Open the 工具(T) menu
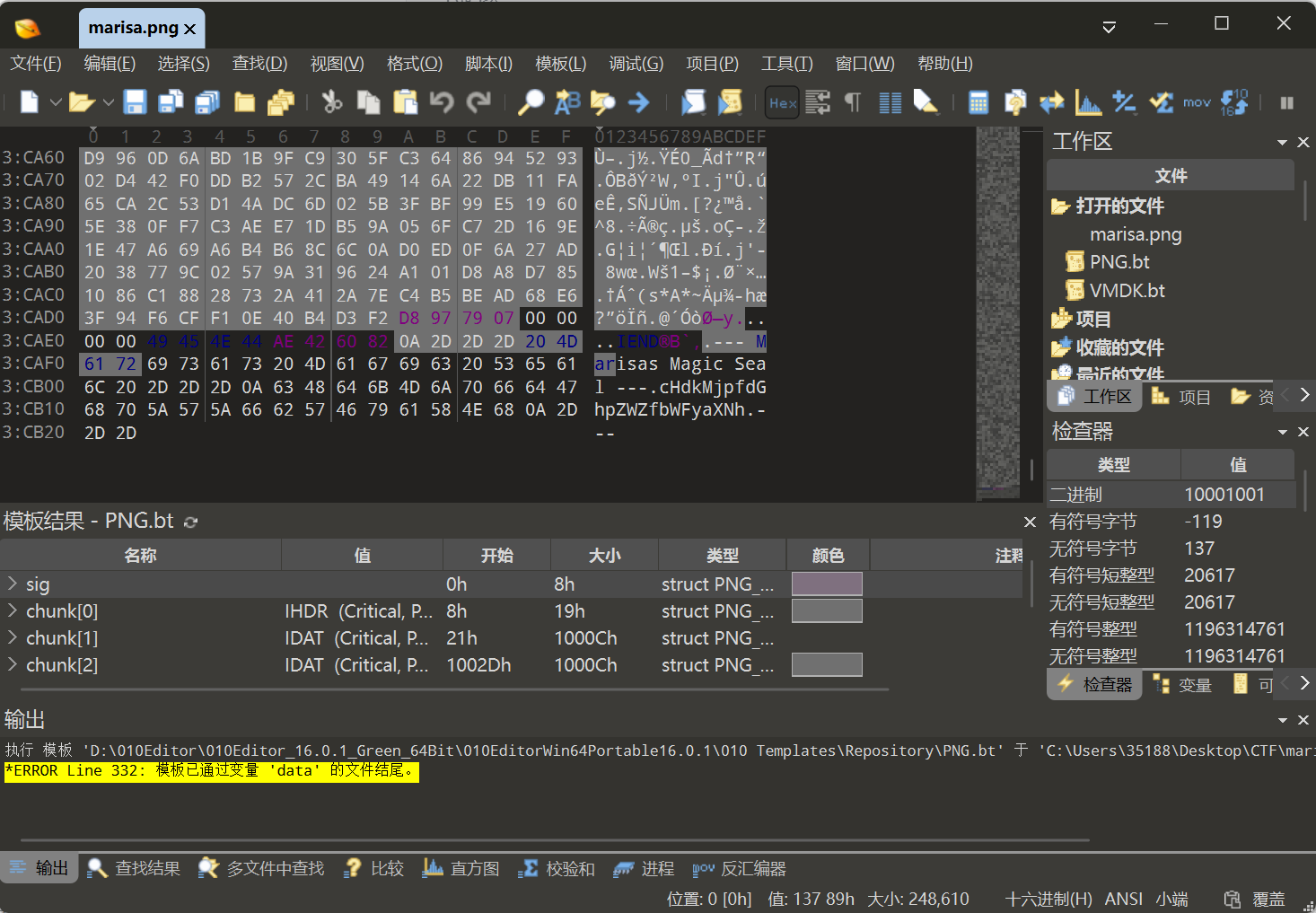This screenshot has height=913, width=1316. tap(786, 64)
